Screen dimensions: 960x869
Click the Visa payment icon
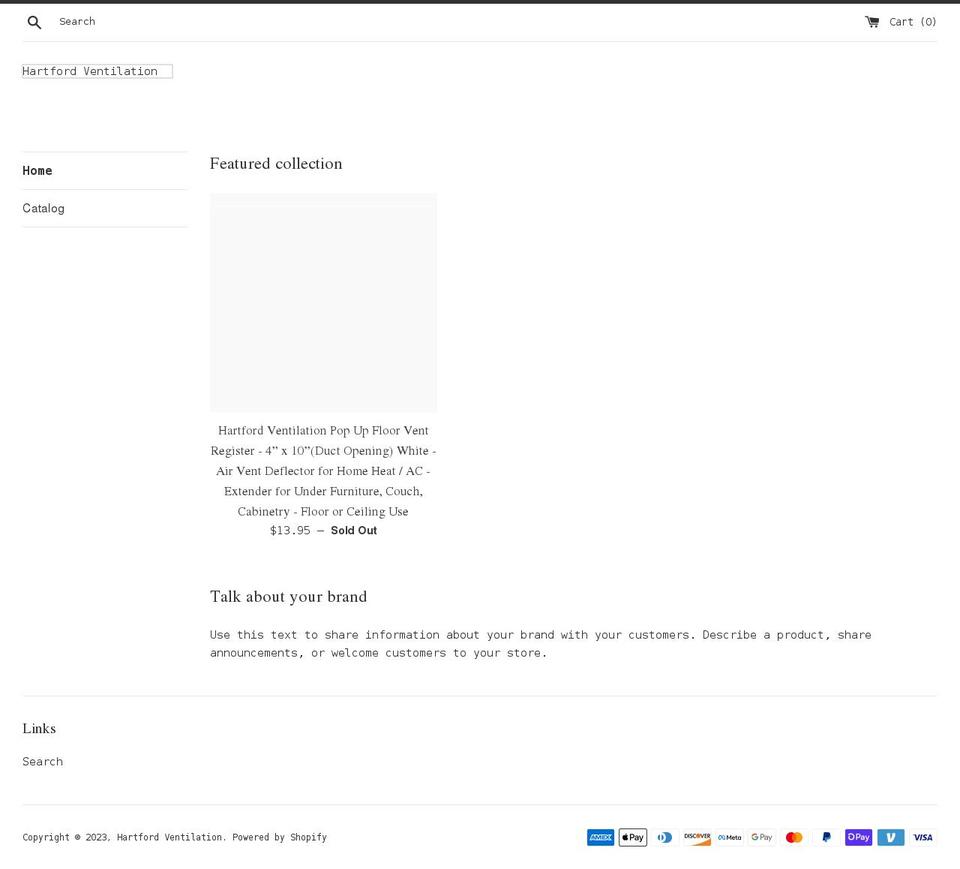point(922,837)
